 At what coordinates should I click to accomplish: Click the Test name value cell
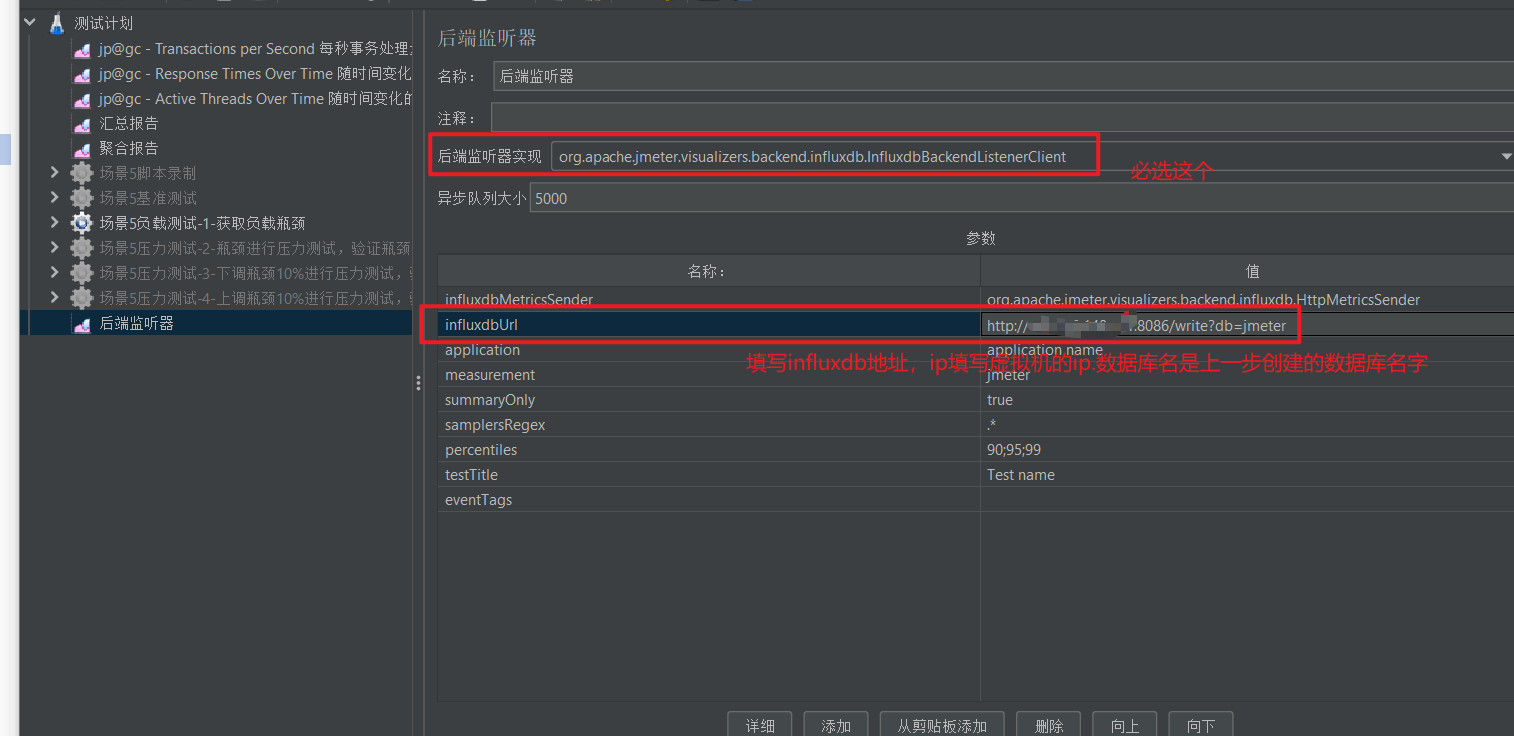click(x=1247, y=475)
